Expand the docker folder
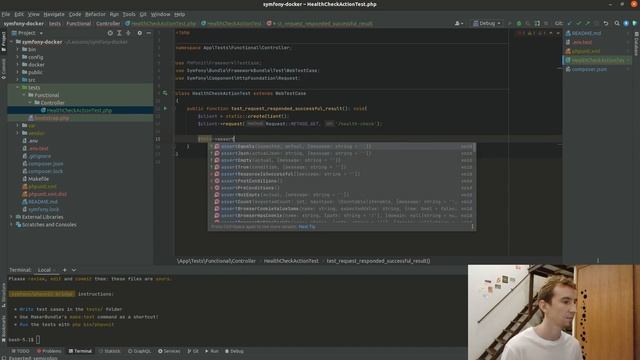This screenshot has height=360, width=640. [x=18, y=64]
